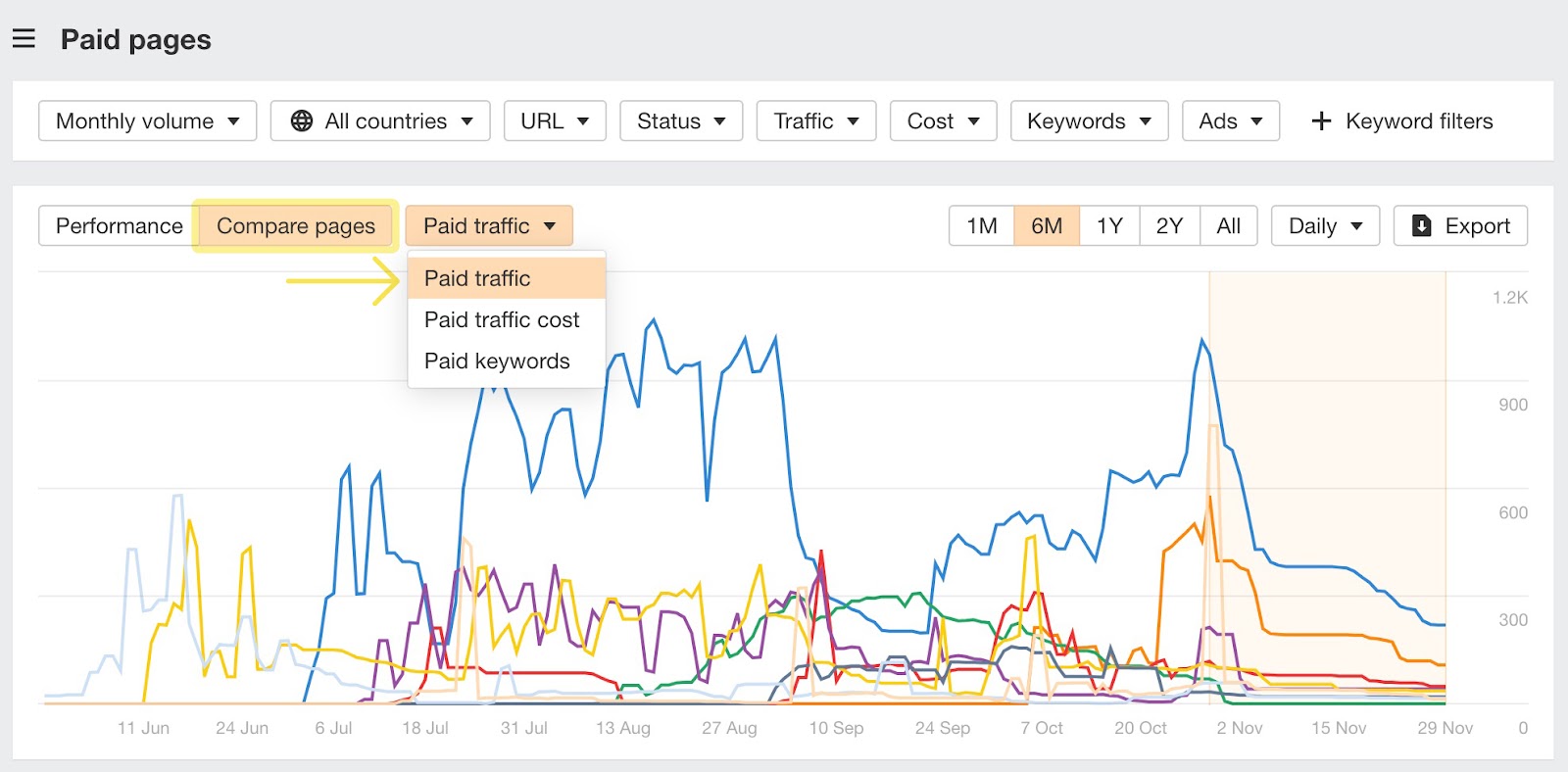Select the 1M time range

pos(981,226)
